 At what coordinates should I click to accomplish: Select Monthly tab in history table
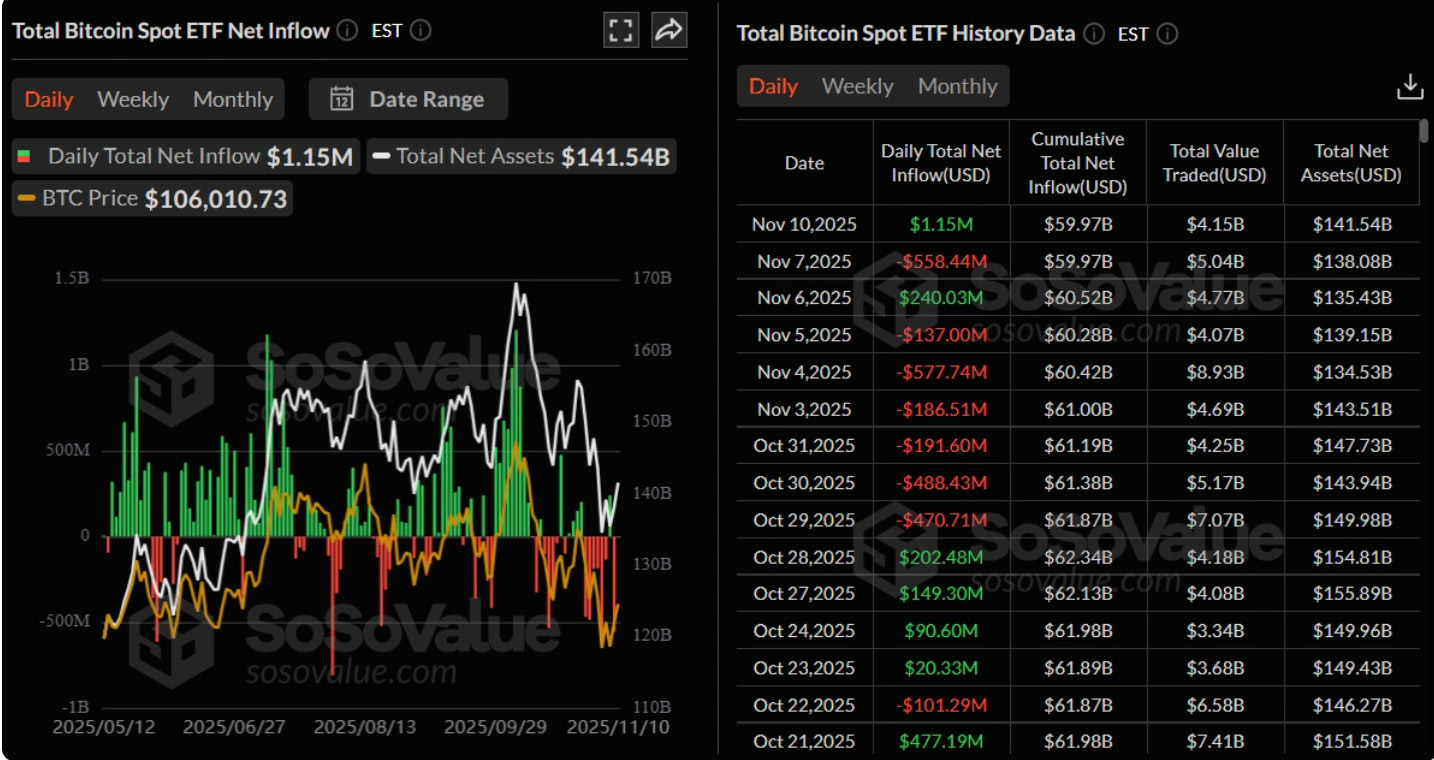tap(958, 86)
